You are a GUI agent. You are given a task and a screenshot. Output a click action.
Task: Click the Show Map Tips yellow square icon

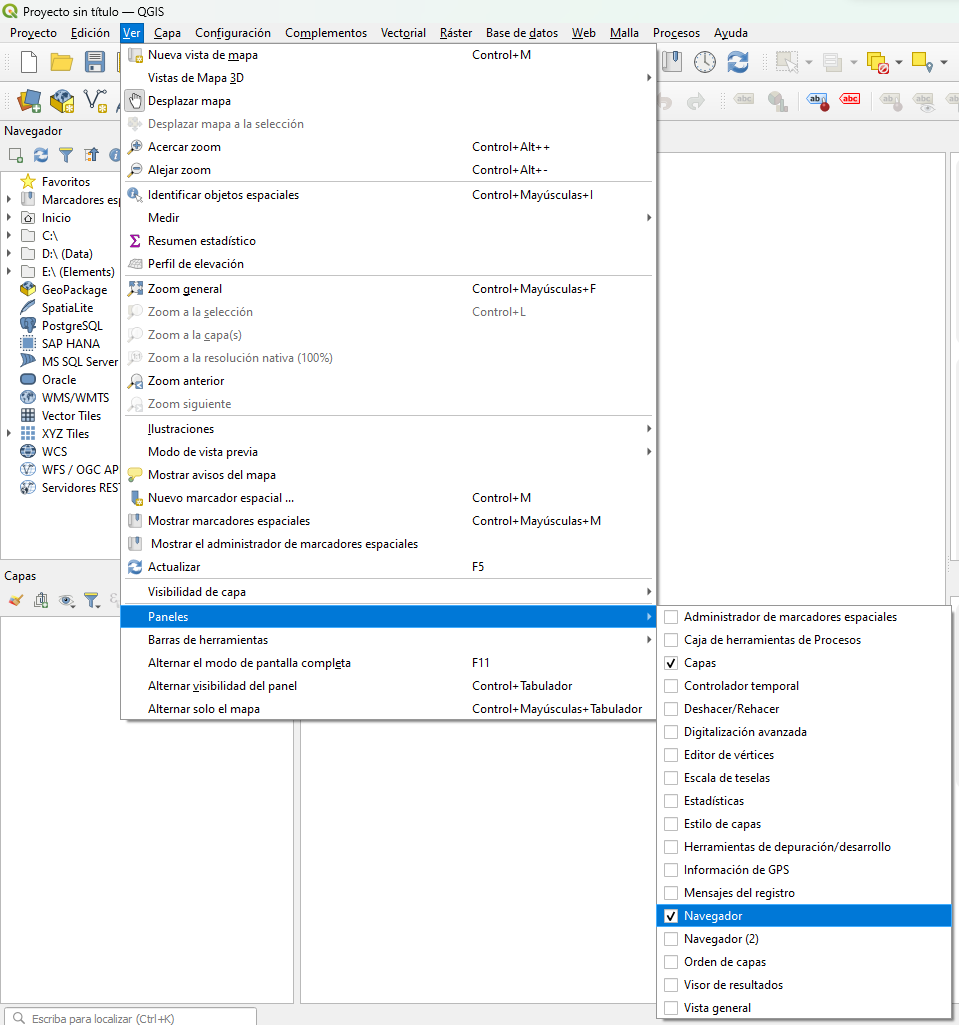[x=922, y=62]
